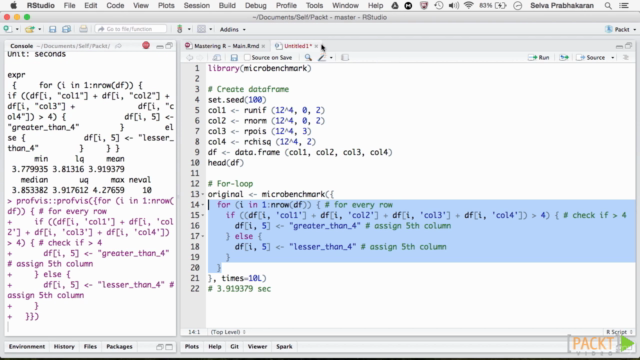Run the selected lines
Image resolution: width=640 pixels, height=360 pixels.
[x=539, y=58]
